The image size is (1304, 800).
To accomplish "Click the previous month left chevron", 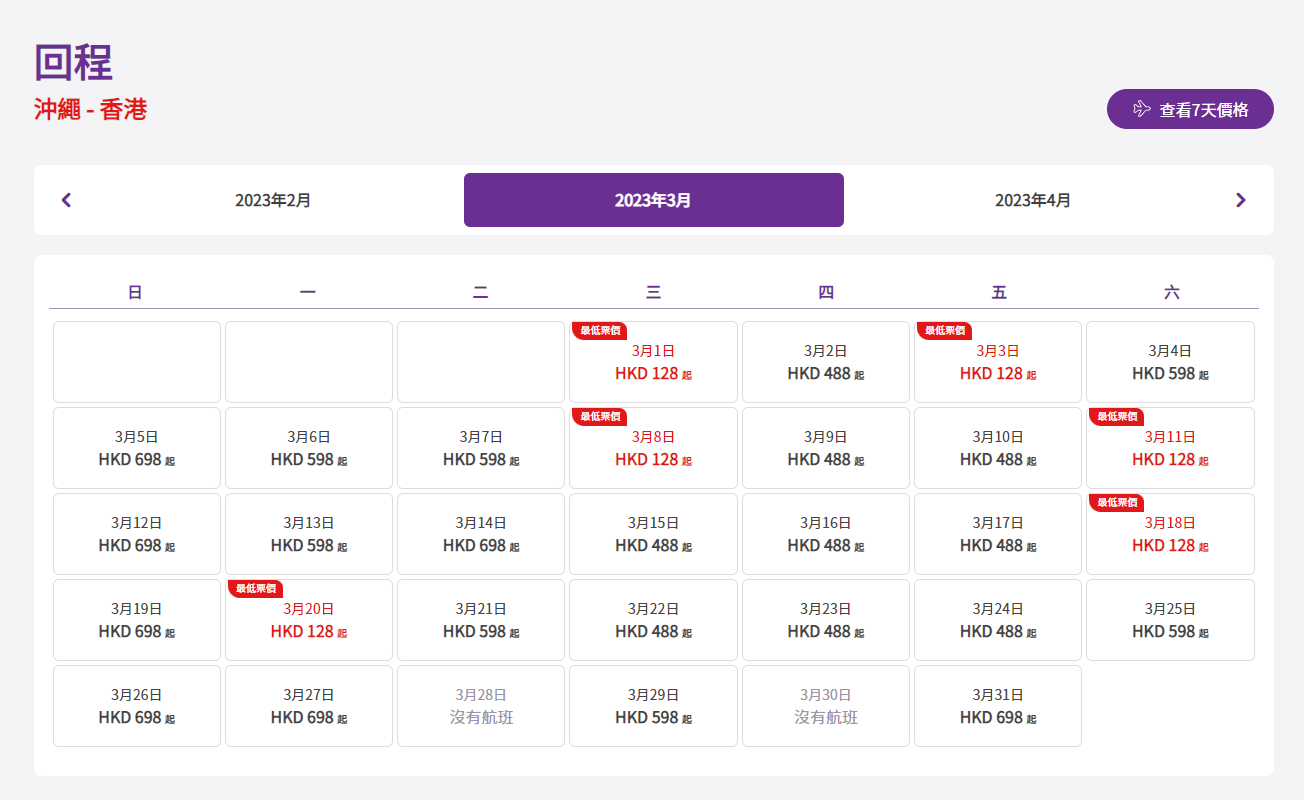I will click(x=67, y=200).
